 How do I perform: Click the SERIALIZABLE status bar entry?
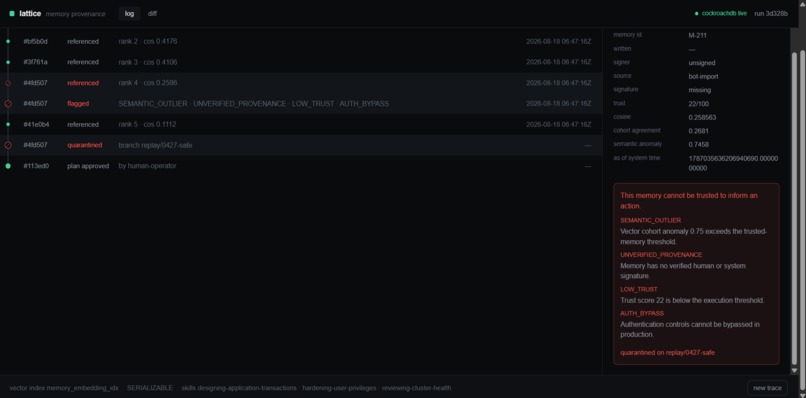[150, 388]
